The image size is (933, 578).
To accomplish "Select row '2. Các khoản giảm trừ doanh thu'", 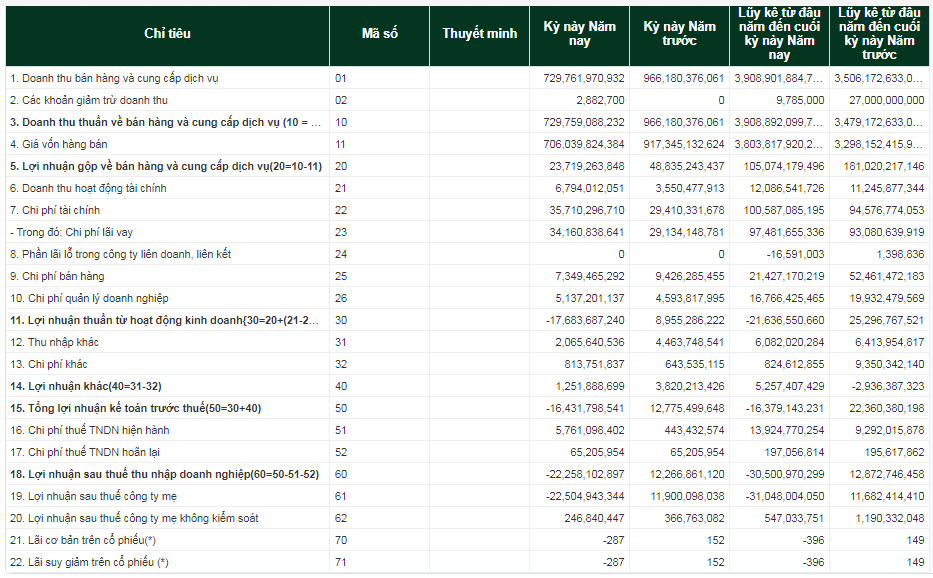I will (x=467, y=100).
